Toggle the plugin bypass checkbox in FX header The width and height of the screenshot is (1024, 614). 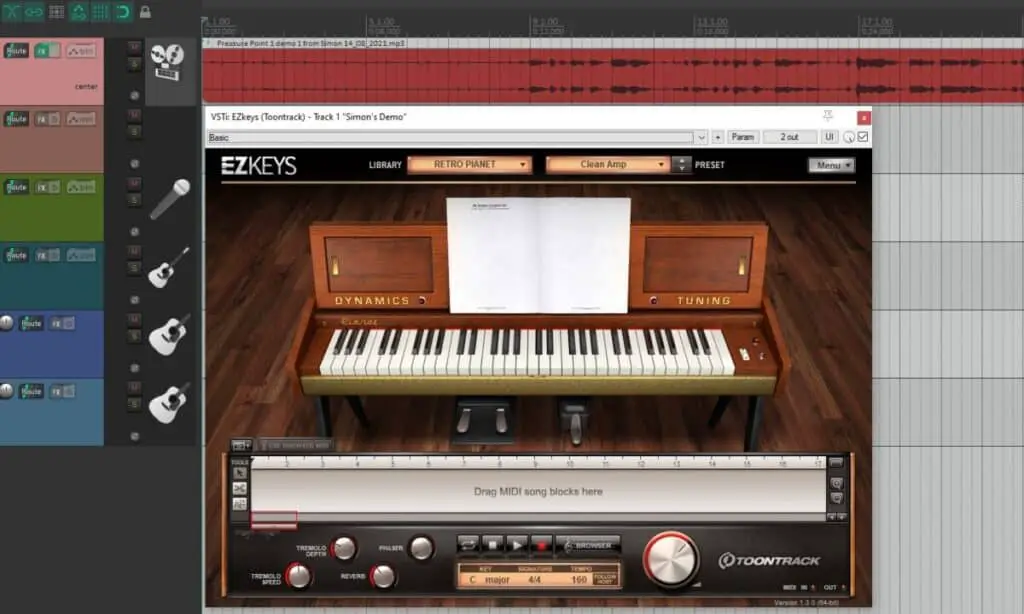point(863,137)
